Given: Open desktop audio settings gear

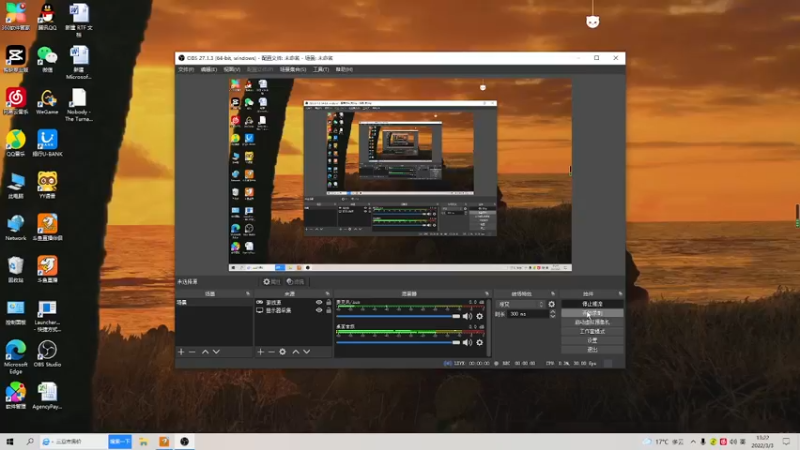Looking at the screenshot, I should pos(480,342).
